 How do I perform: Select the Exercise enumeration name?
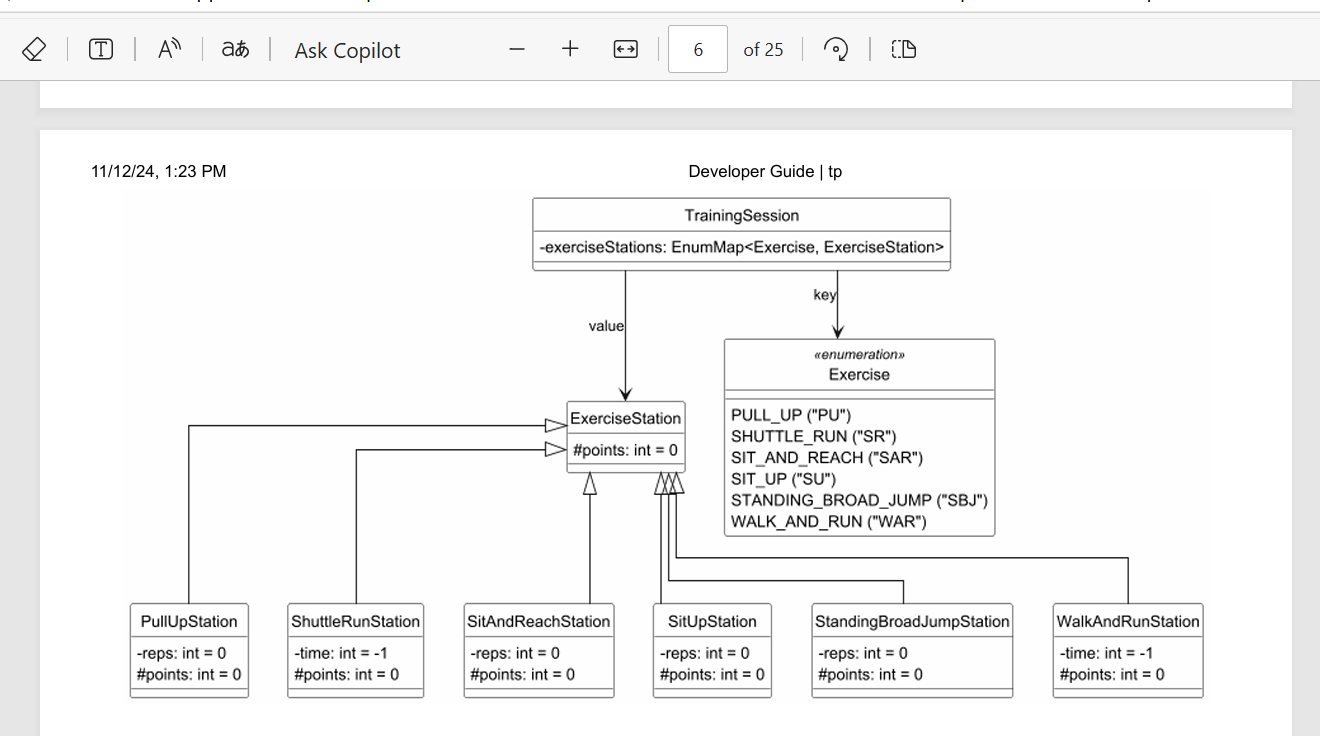[859, 375]
